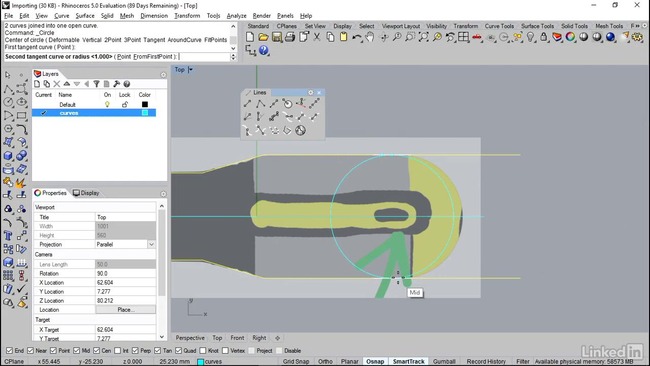Screen dimensions: 650x366
Task: Click the Paste clipboard icon
Action: 343,37
